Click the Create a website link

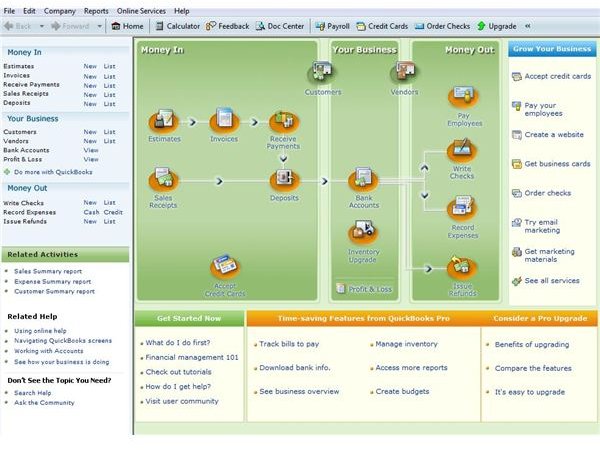(554, 135)
